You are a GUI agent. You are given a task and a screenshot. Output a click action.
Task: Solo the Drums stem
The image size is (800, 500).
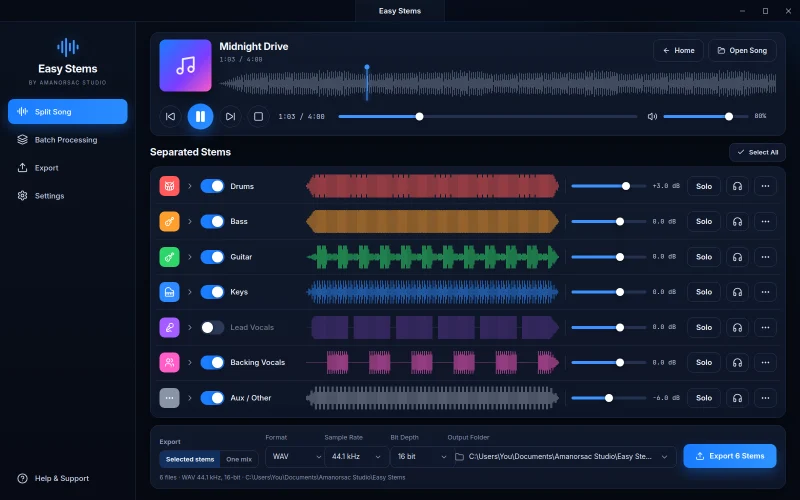[x=704, y=186]
